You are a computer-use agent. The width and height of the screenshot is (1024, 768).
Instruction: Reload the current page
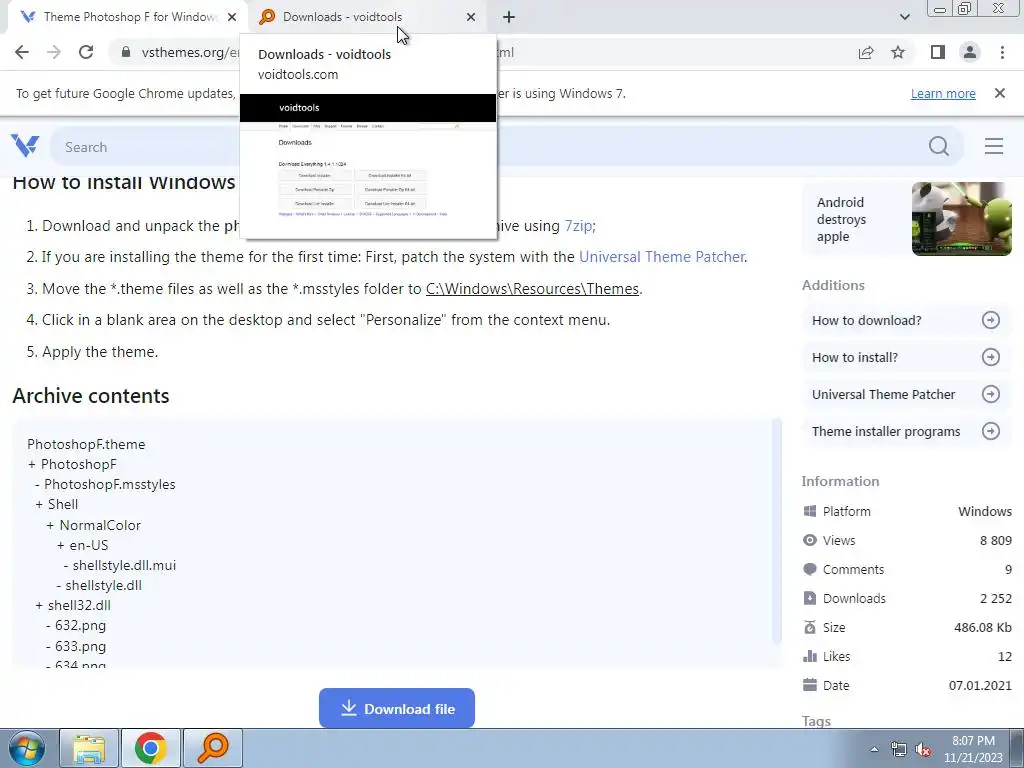(x=86, y=52)
